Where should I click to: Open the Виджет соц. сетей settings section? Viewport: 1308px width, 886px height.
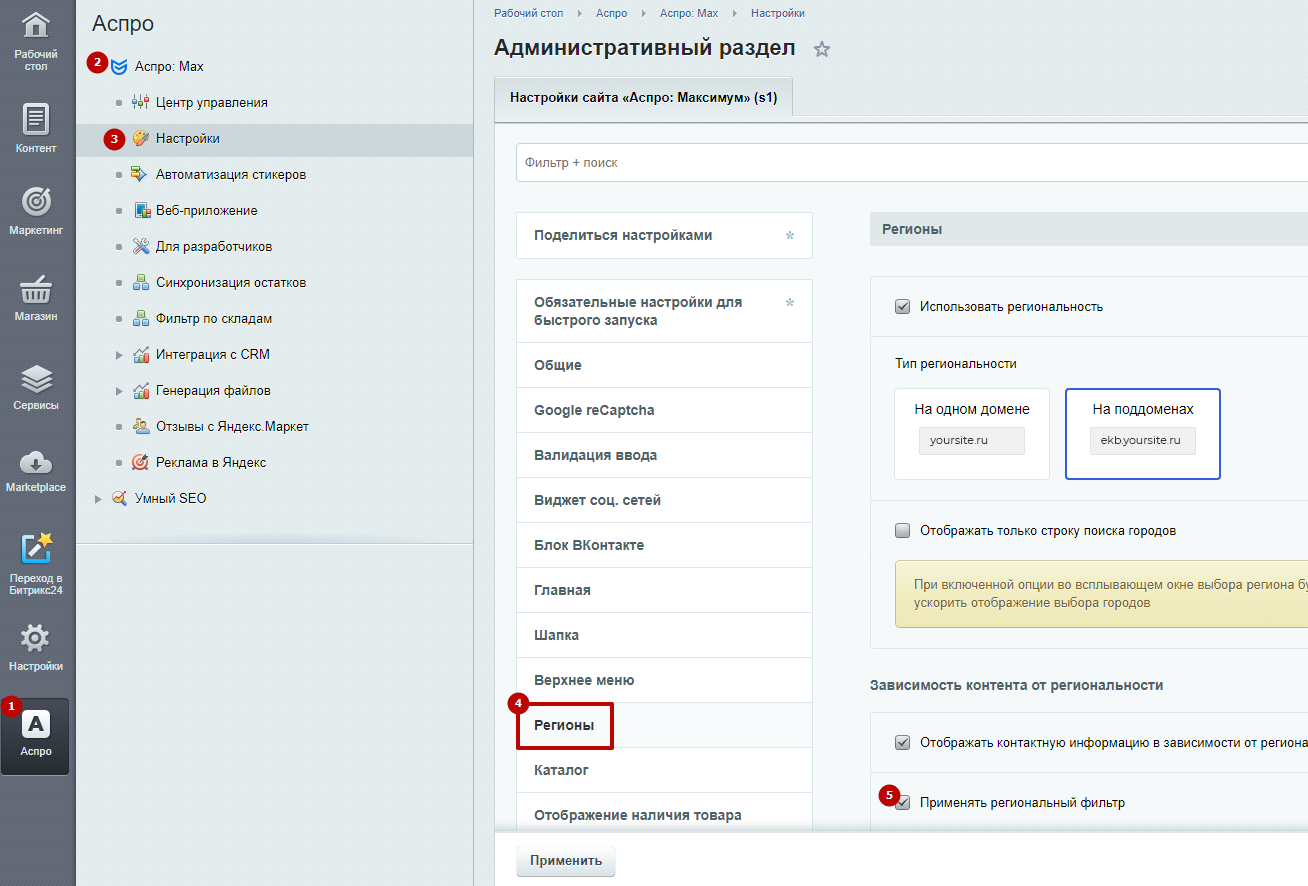pos(664,500)
